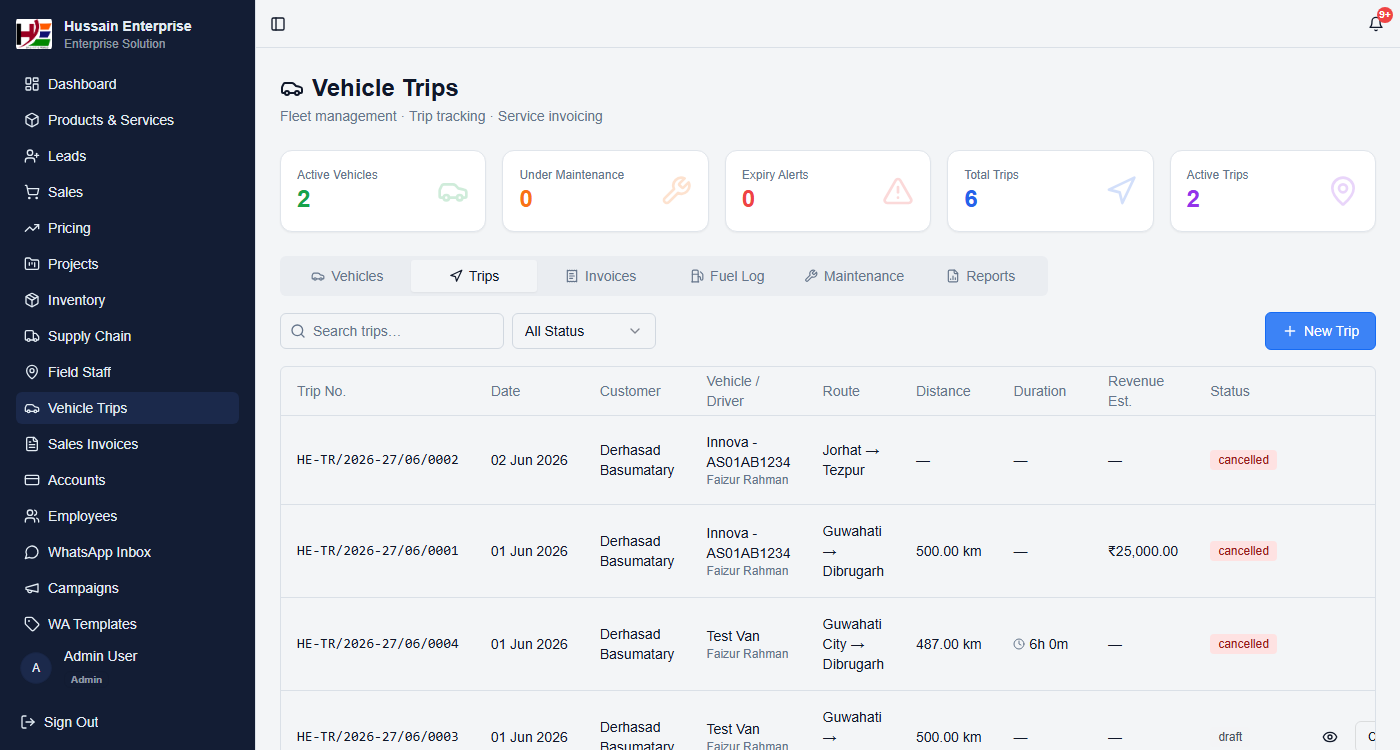Screen dimensions: 1400x750
Task: Open the Inventory section
Action: 127,300
